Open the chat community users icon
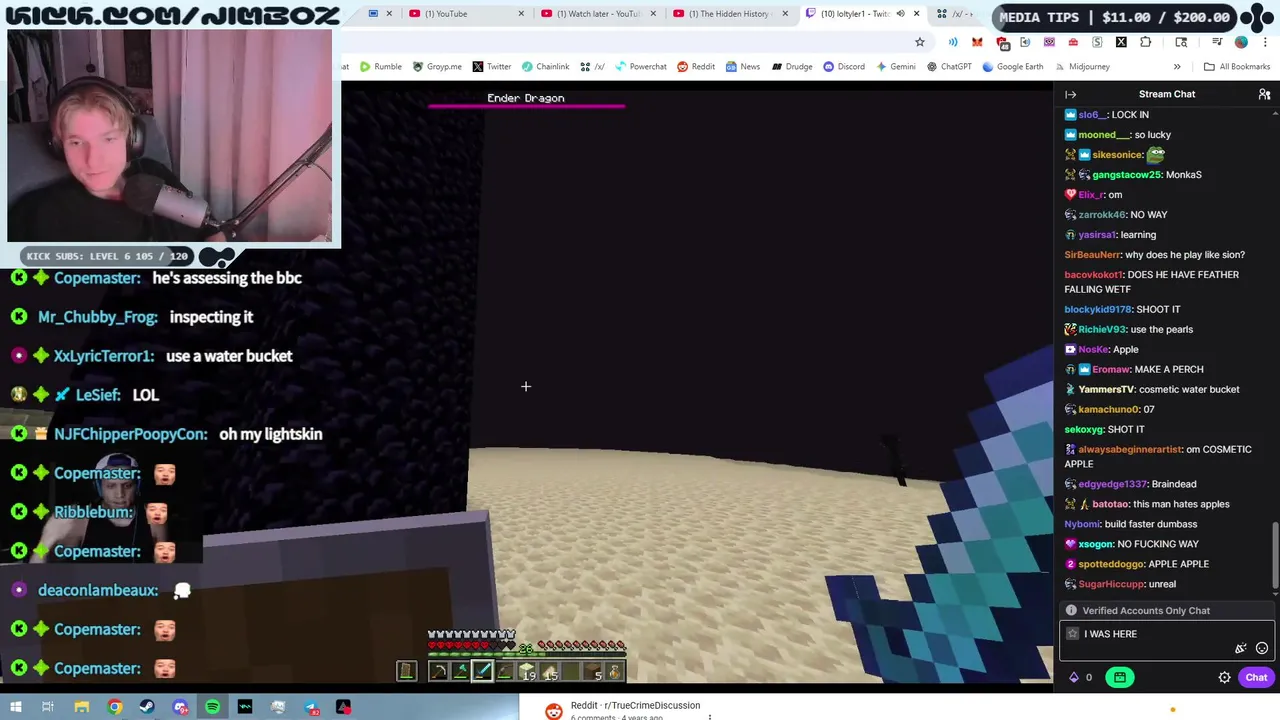 (1264, 94)
